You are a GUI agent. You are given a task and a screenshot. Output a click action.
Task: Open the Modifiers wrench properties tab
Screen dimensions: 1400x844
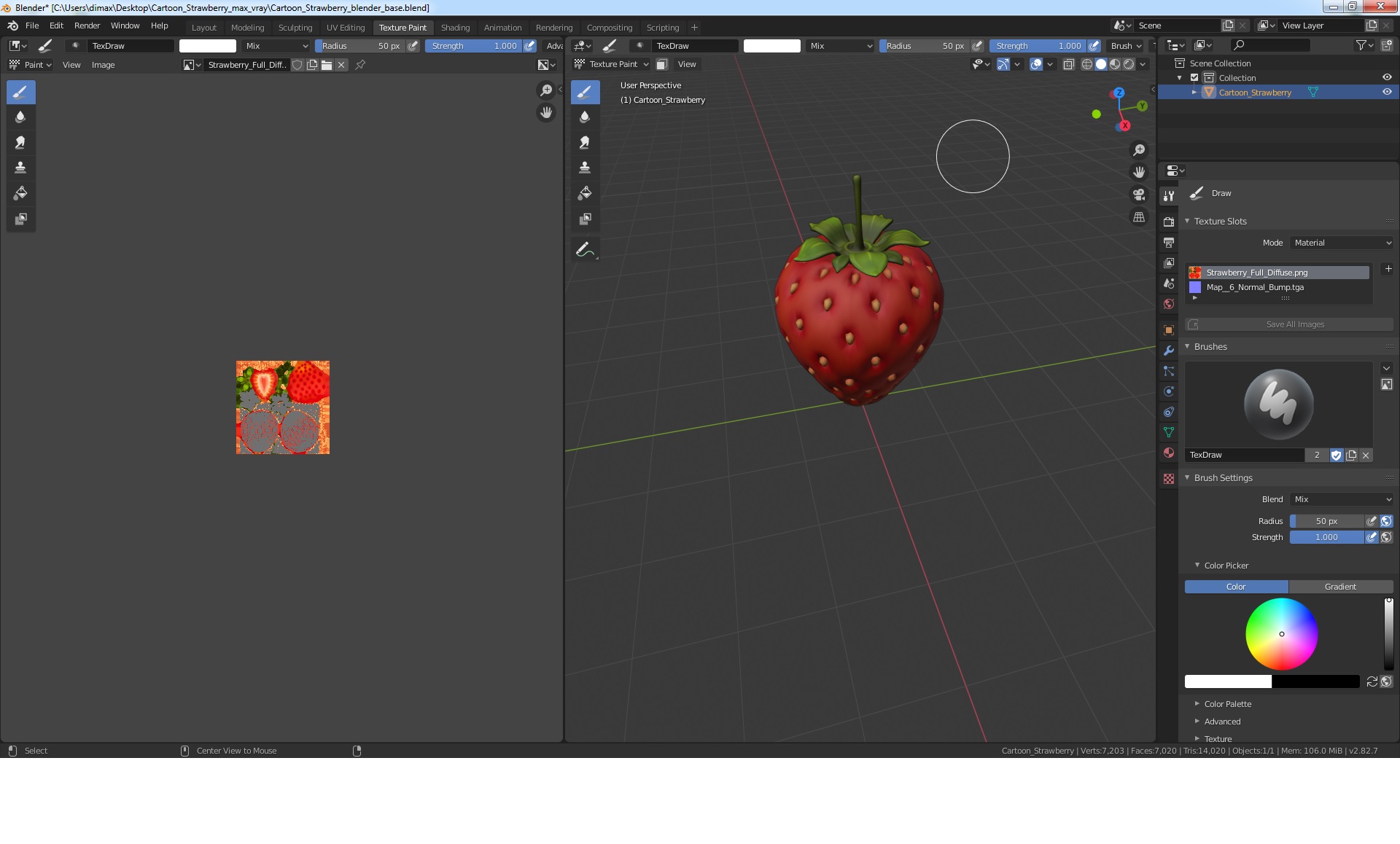[1169, 351]
